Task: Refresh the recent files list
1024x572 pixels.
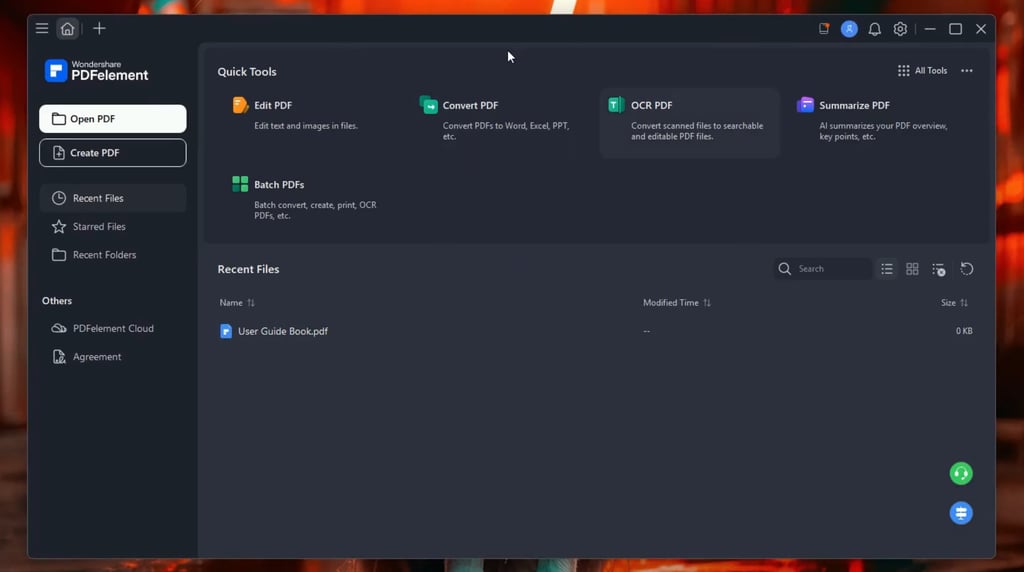Action: click(967, 269)
